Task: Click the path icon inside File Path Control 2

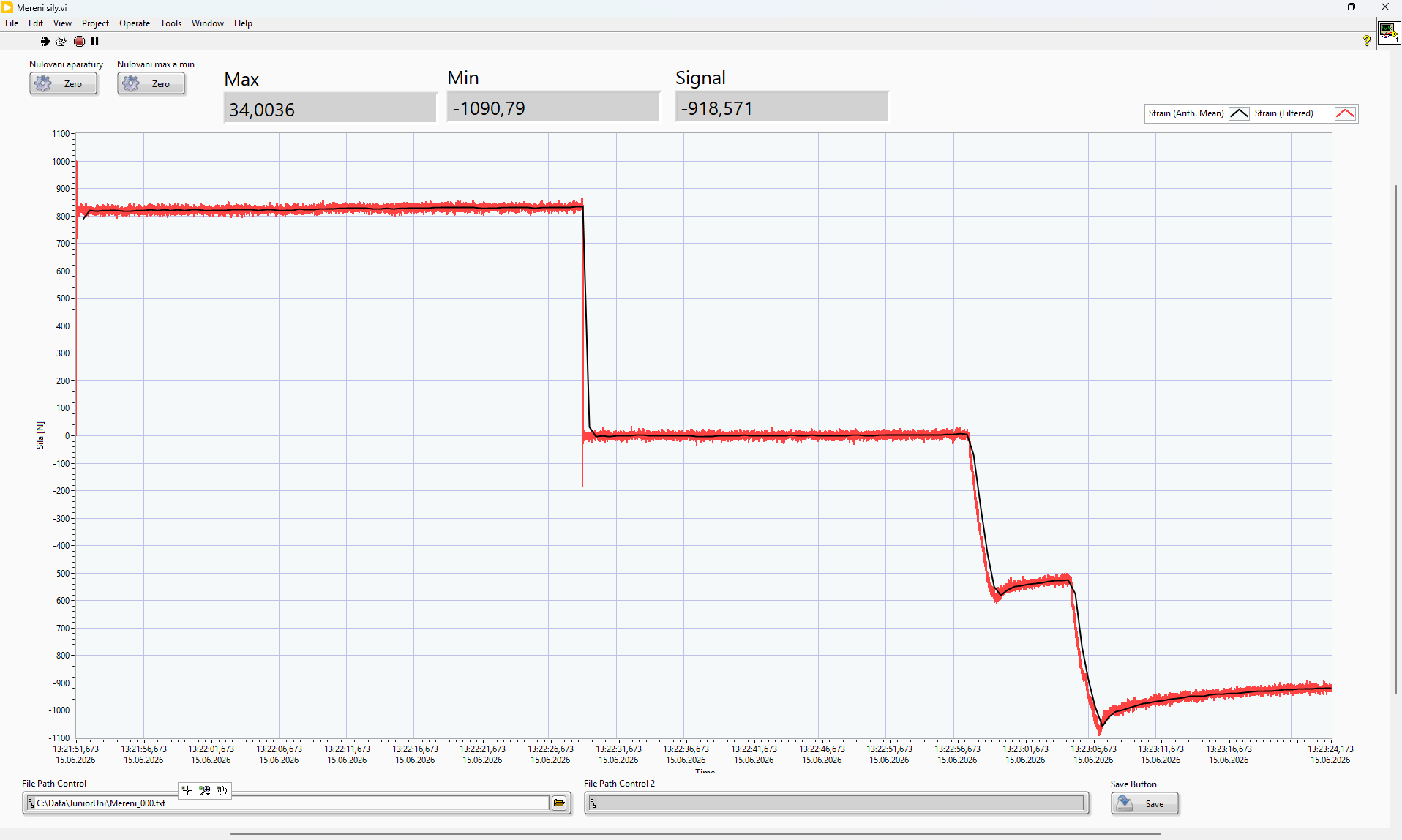Action: click(593, 803)
